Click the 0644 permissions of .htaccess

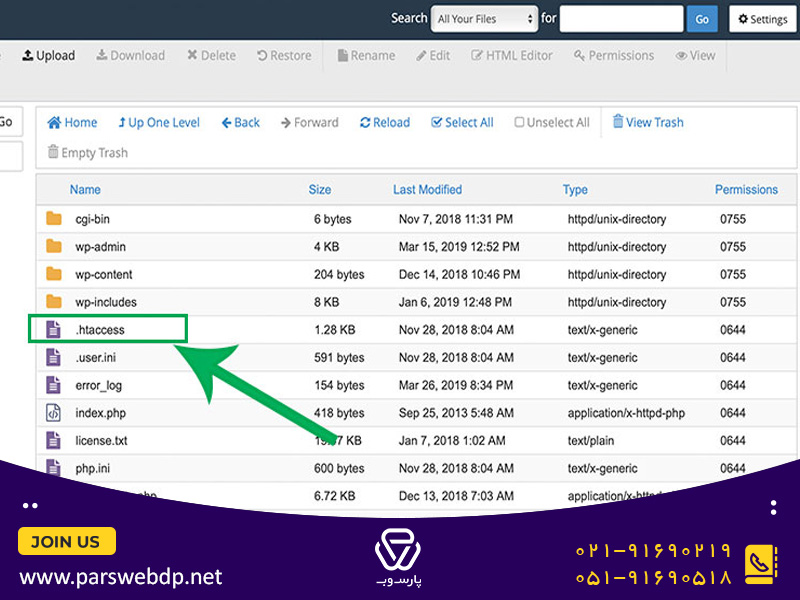coord(733,330)
